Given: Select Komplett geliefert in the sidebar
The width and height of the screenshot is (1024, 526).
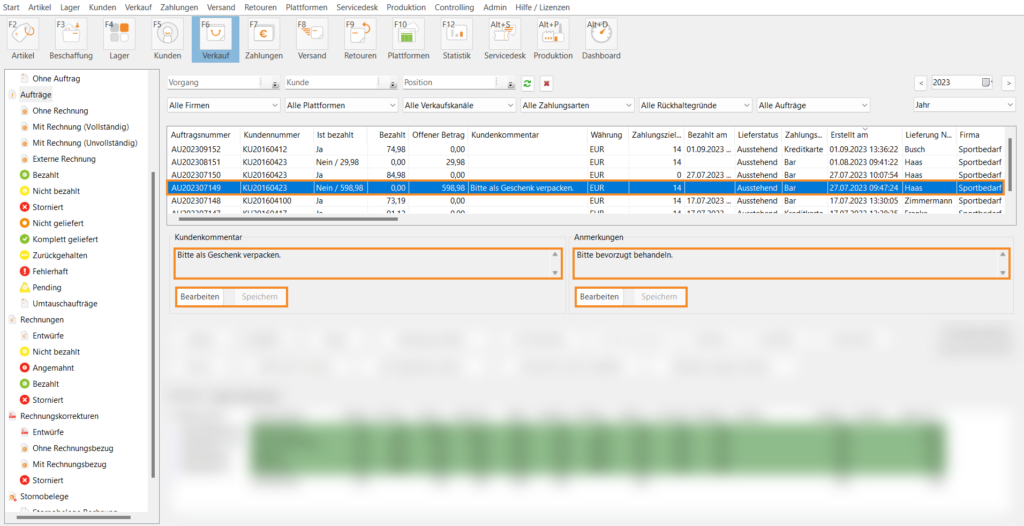Looking at the screenshot, I should coord(65,239).
